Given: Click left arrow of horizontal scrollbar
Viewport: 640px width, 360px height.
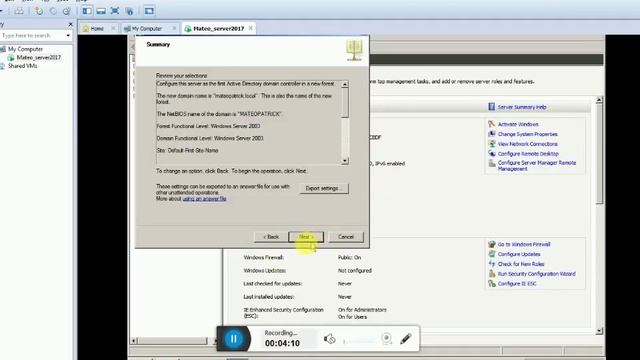Looking at the screenshot, I should (133, 341).
